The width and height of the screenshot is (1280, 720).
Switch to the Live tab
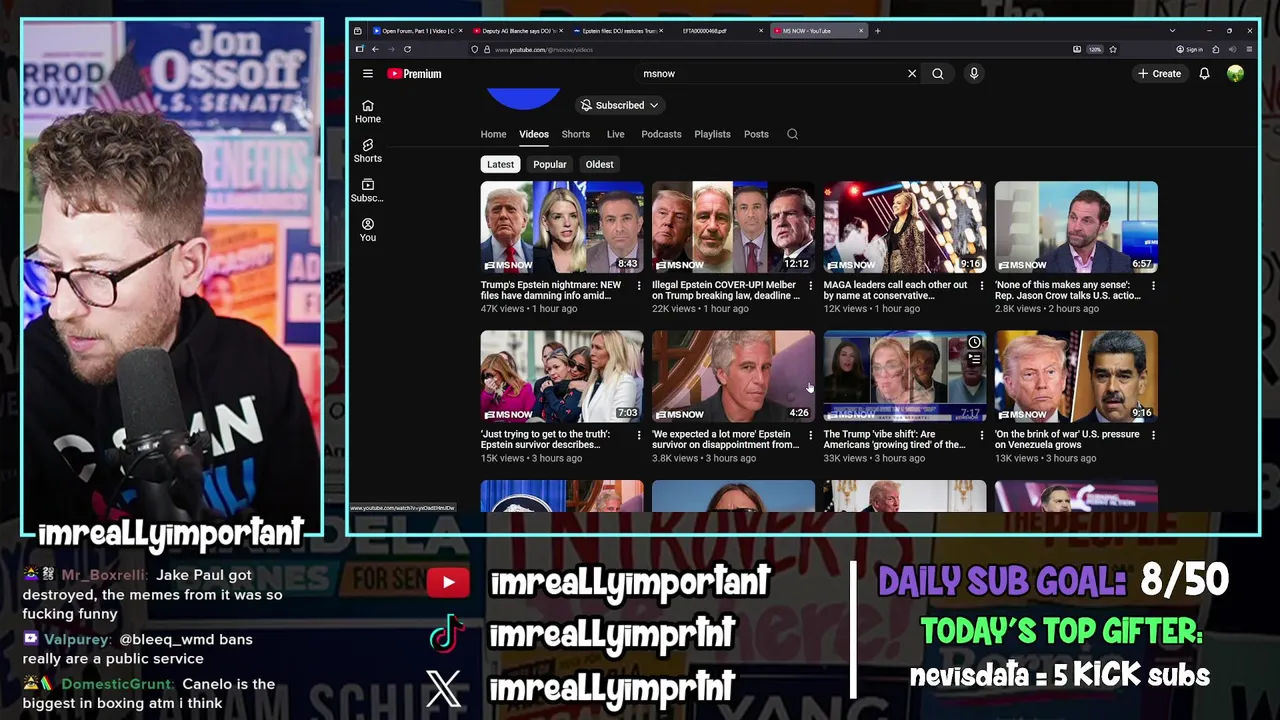[x=615, y=134]
